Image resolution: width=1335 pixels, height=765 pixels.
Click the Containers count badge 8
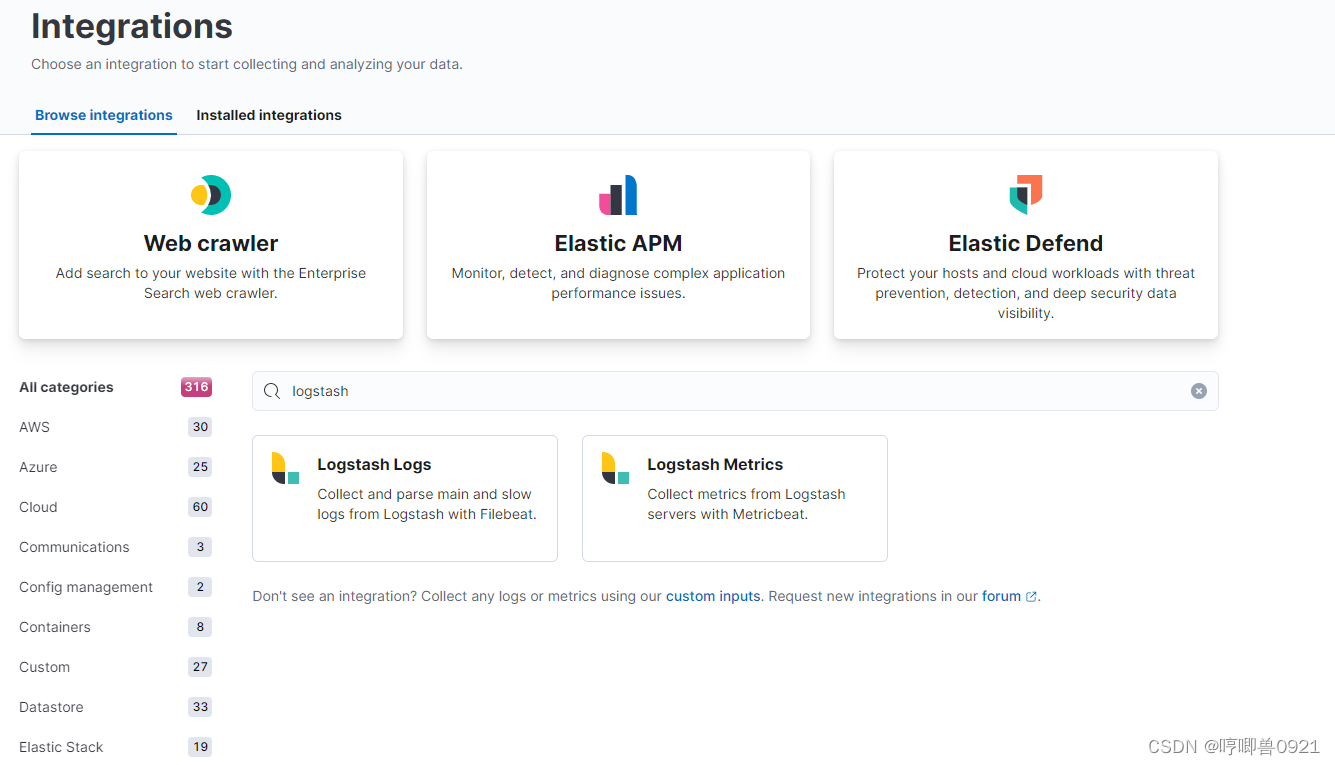point(200,627)
